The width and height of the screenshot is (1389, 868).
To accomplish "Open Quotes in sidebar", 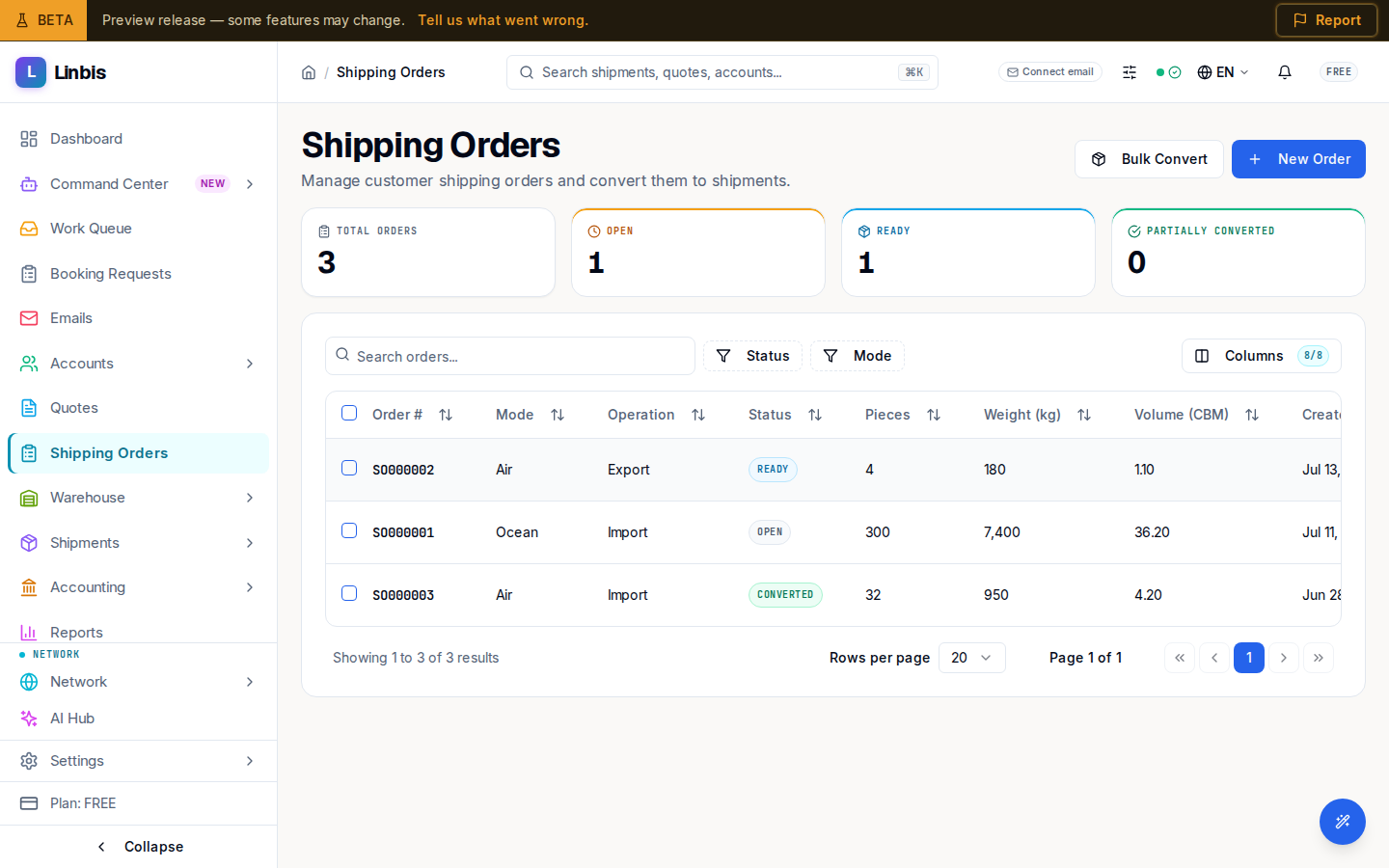I will tap(139, 408).
